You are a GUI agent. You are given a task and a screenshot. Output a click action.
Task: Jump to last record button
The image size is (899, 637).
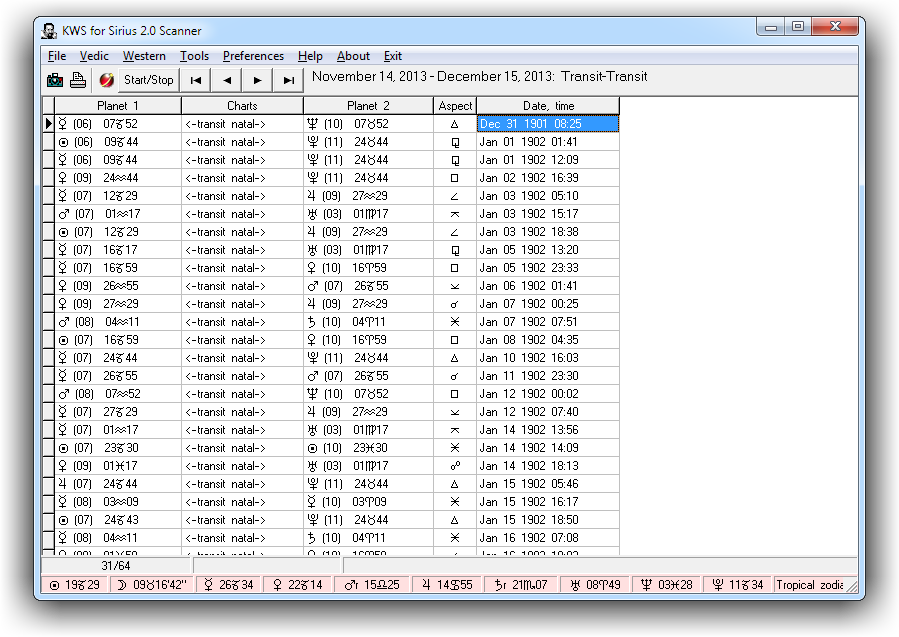tap(288, 80)
